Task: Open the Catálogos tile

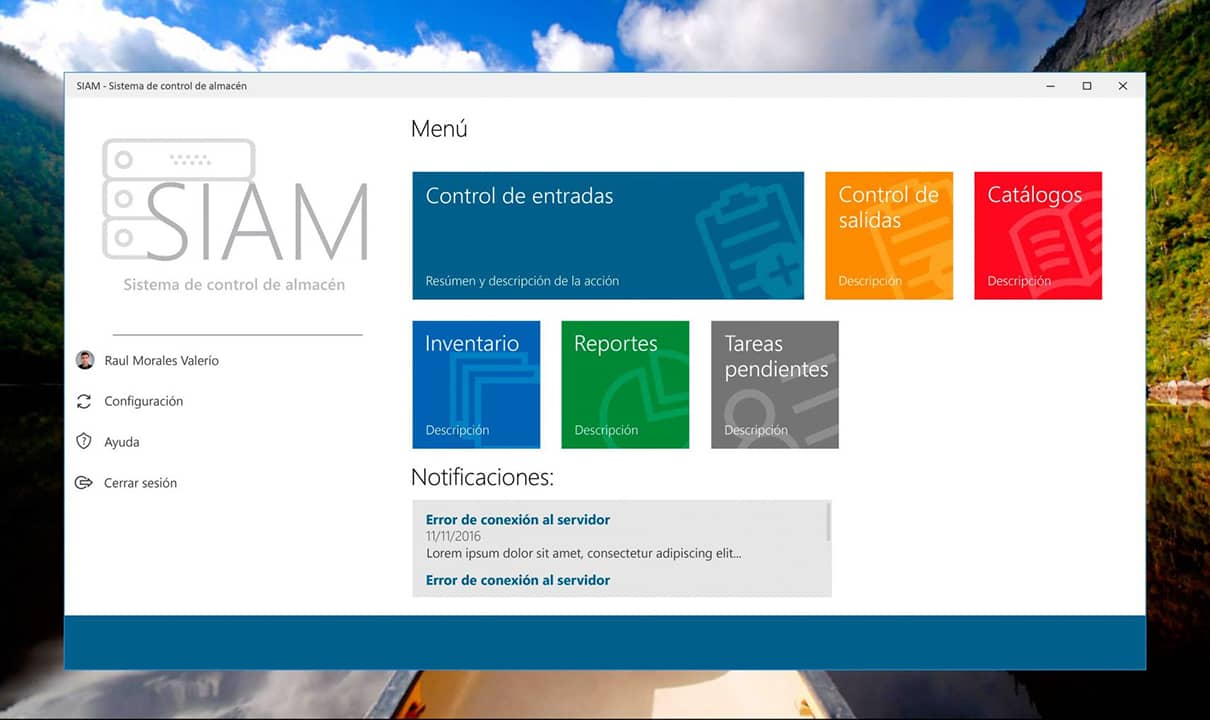Action: [1038, 235]
